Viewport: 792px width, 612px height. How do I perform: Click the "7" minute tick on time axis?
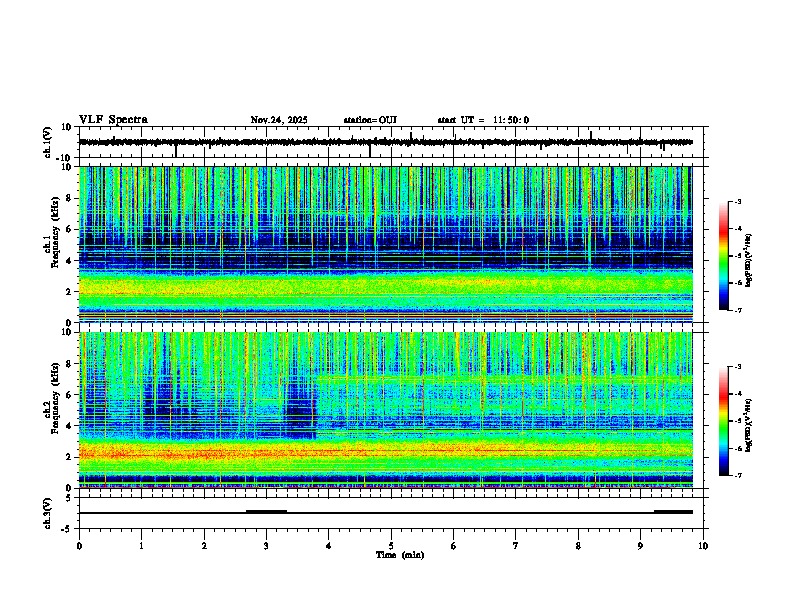516,546
